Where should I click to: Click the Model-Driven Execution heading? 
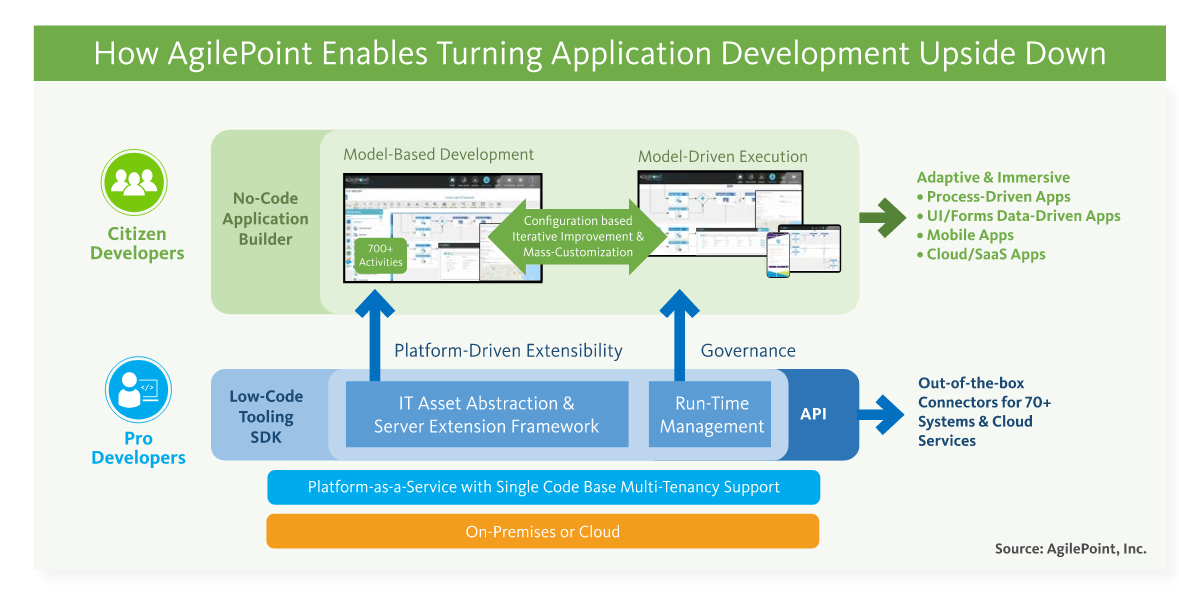coord(723,156)
